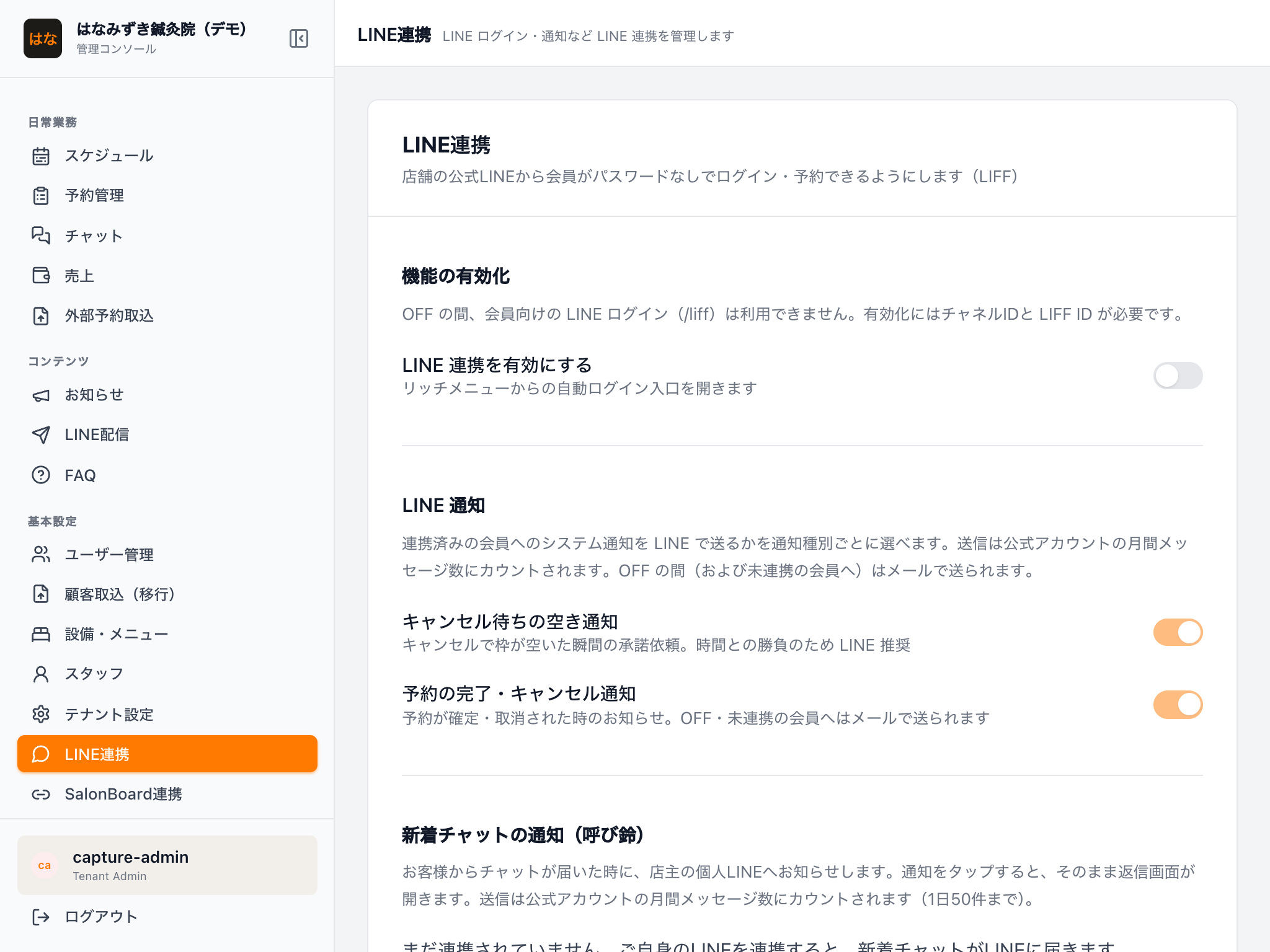Screen dimensions: 1270x952
Task: Select 売上 in the sidebar
Action: (167, 275)
